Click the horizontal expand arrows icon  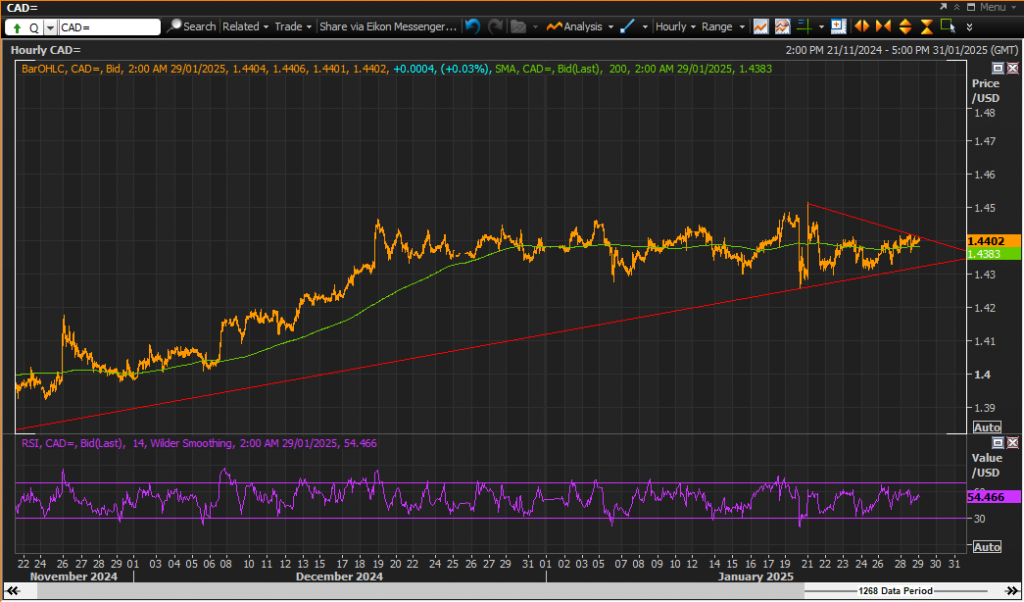point(862,27)
